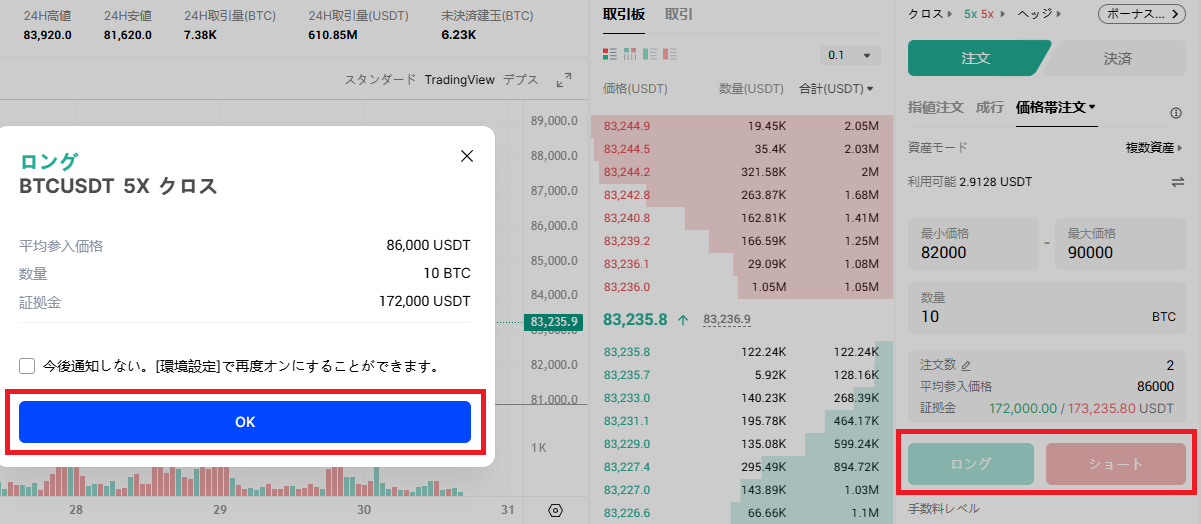Check the 今後通知しない checkbox

coord(28,366)
